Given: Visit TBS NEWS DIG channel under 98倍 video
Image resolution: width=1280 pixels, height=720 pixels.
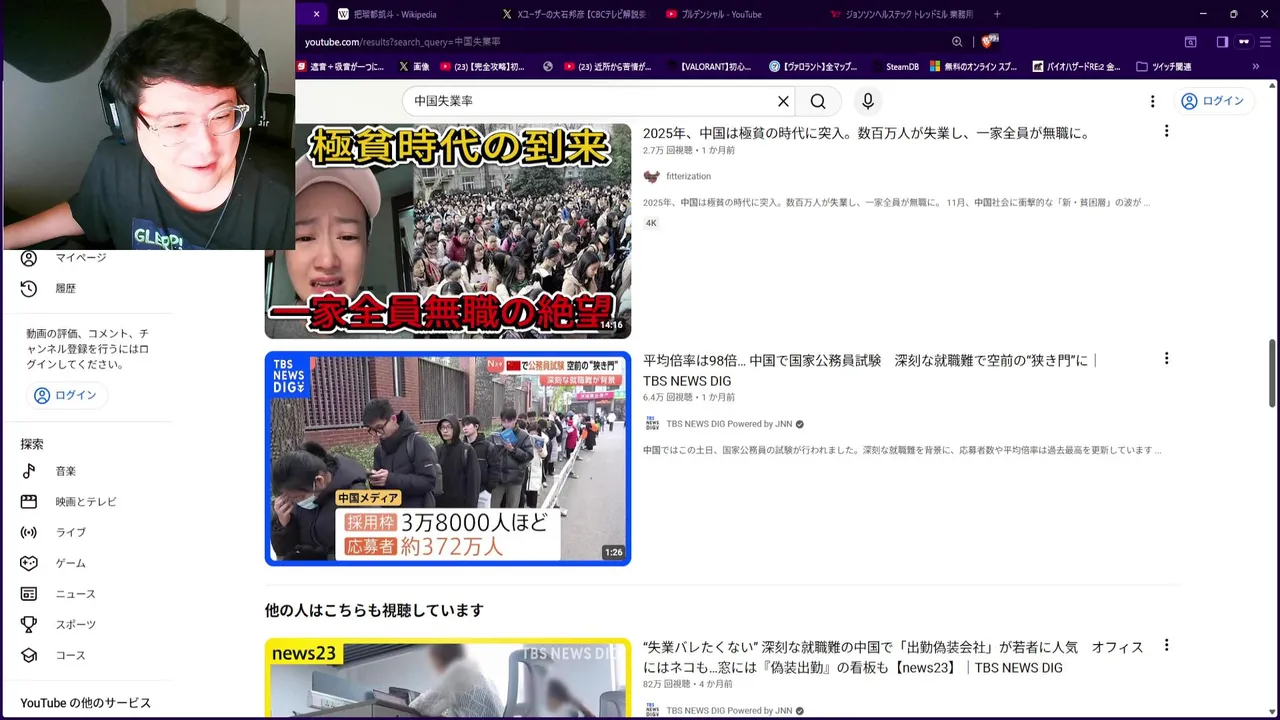Looking at the screenshot, I should click(x=729, y=424).
